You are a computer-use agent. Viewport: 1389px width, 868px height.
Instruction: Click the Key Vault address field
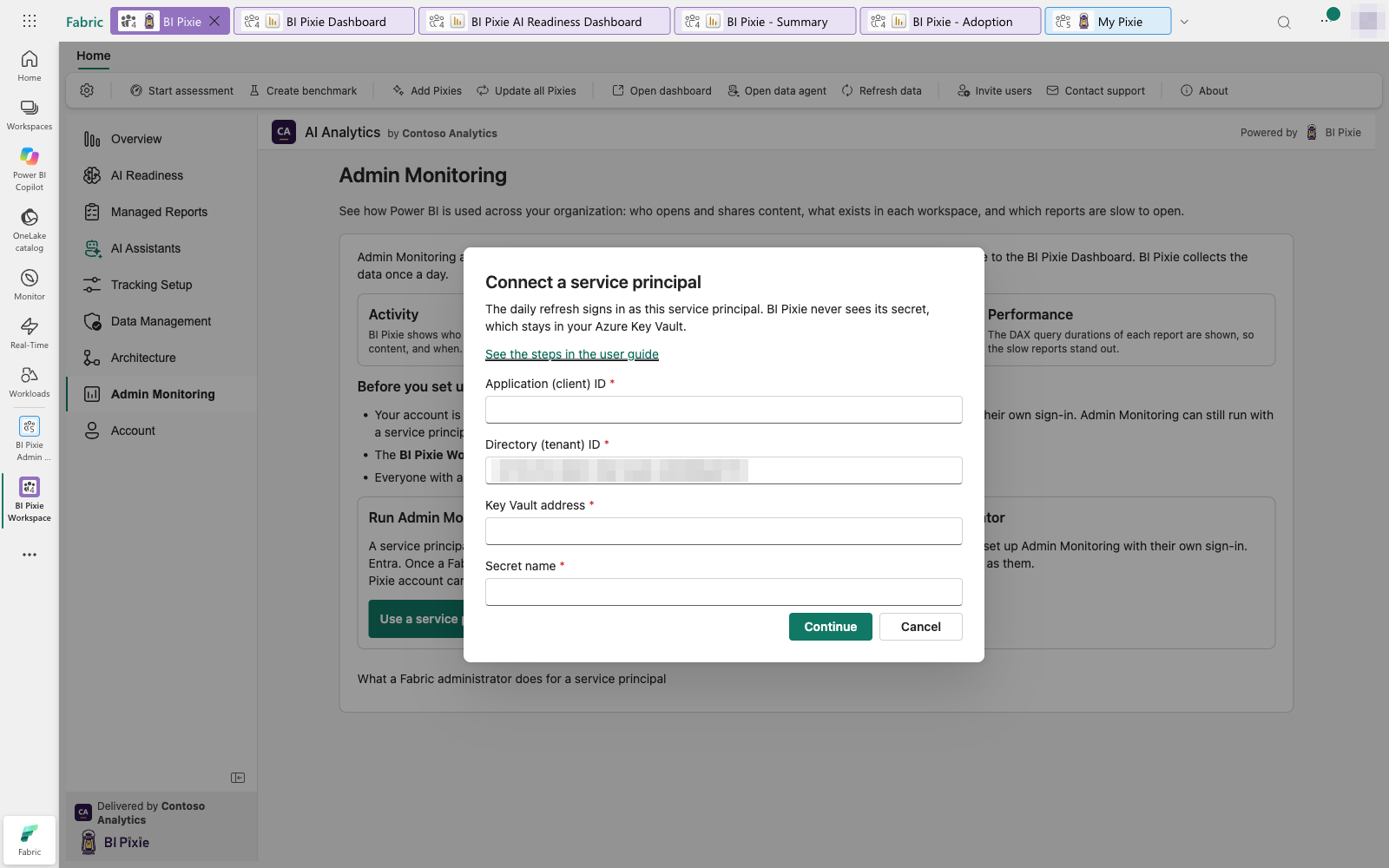coord(724,531)
